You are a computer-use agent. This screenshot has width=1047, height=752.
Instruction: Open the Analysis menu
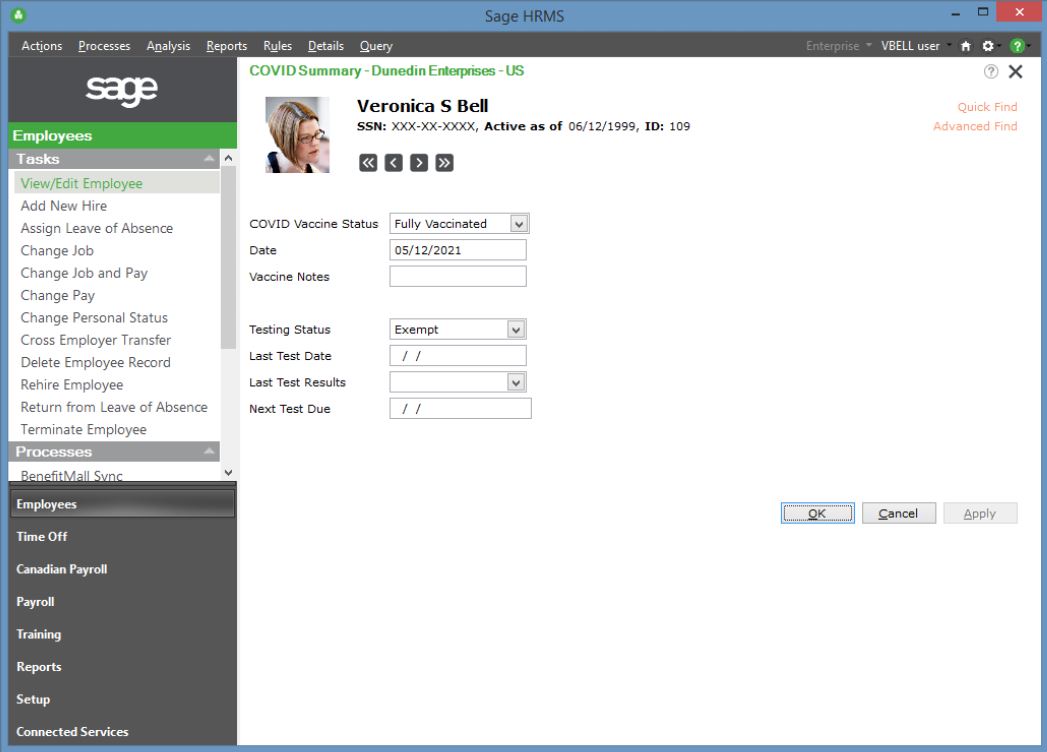pyautogui.click(x=168, y=46)
